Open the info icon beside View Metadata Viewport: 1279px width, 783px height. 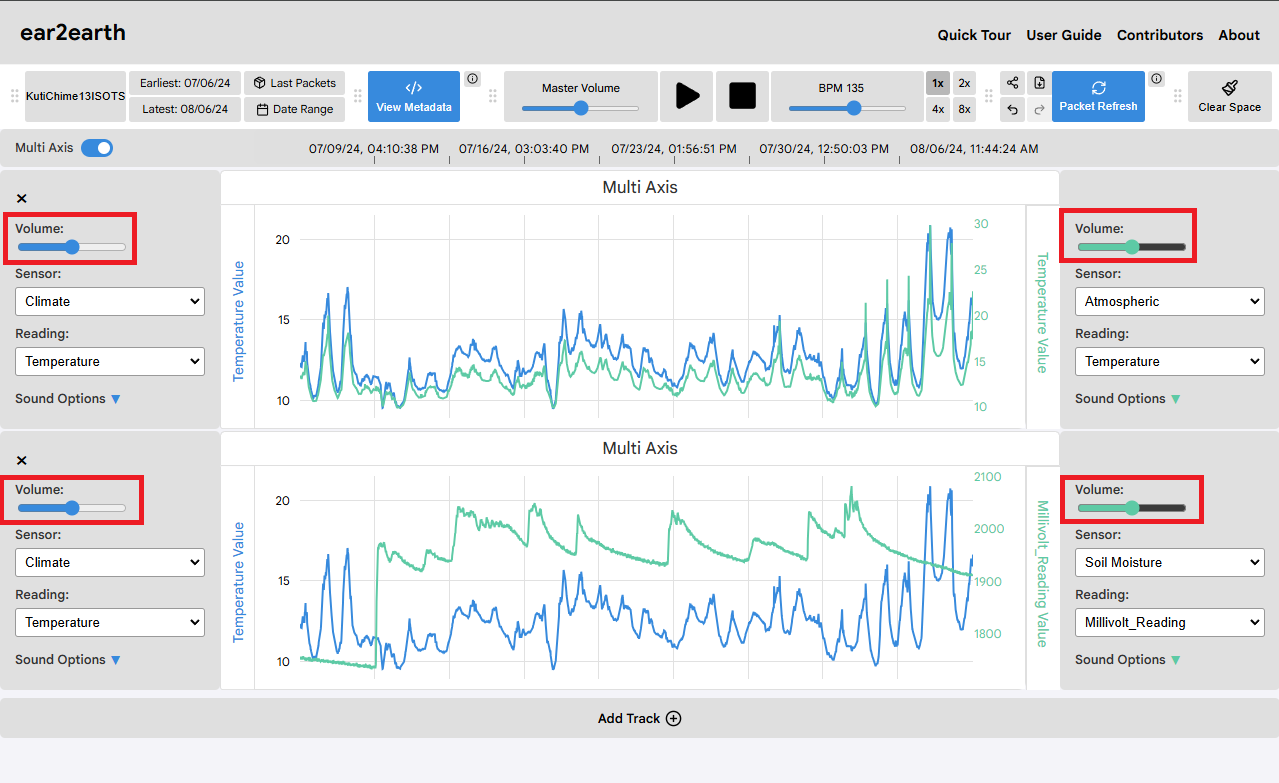tap(472, 79)
